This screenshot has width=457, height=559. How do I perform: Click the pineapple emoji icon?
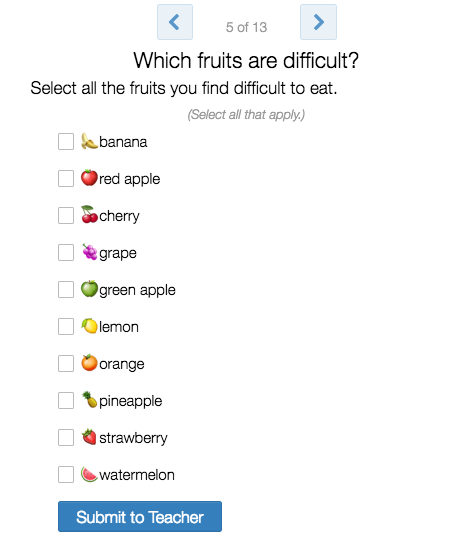tap(89, 400)
